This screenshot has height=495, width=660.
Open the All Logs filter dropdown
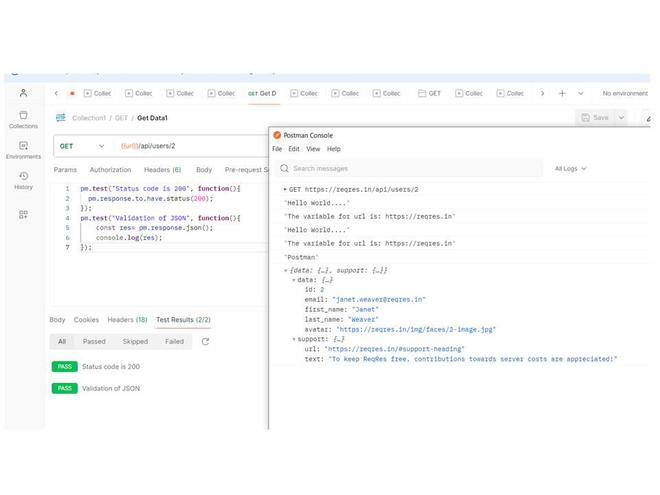click(x=570, y=168)
